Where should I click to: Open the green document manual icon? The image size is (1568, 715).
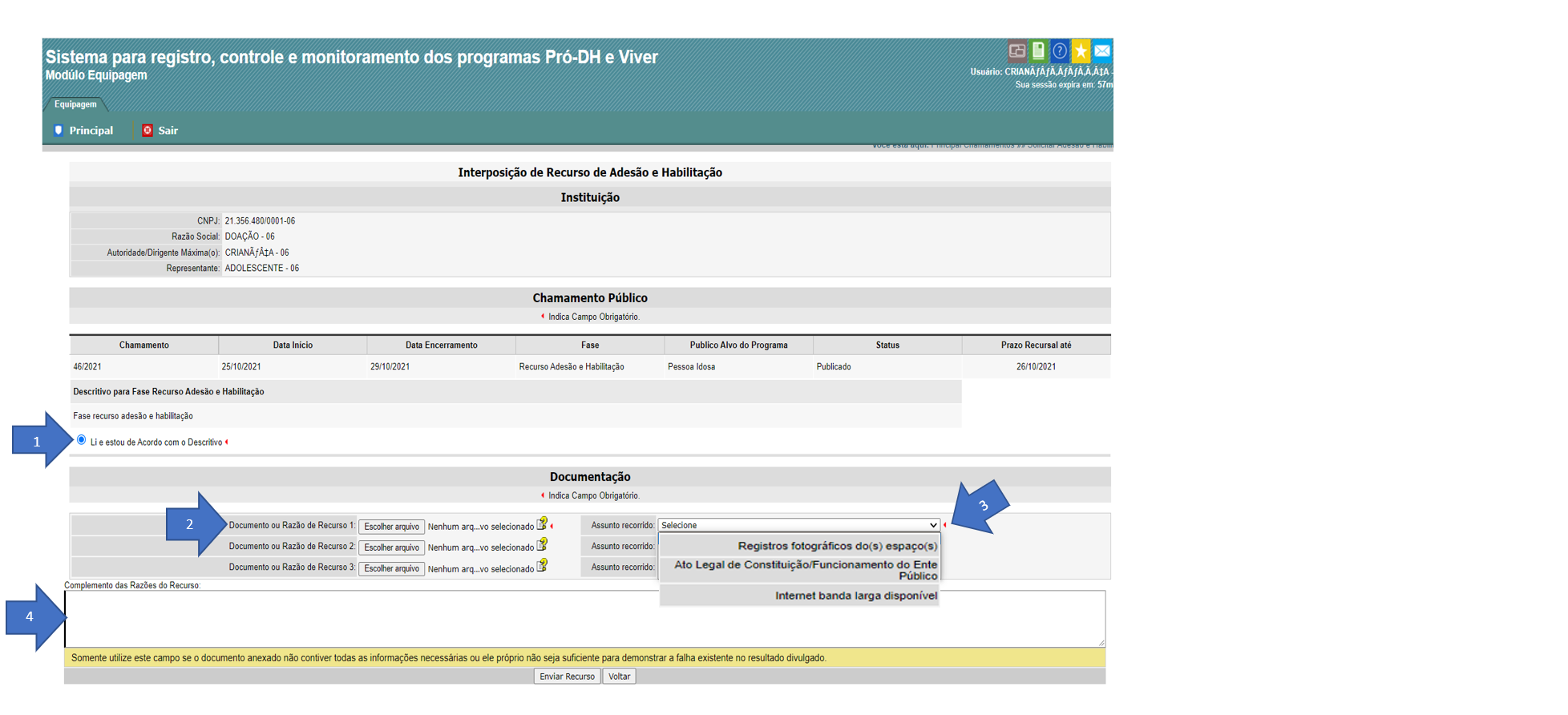(1038, 51)
